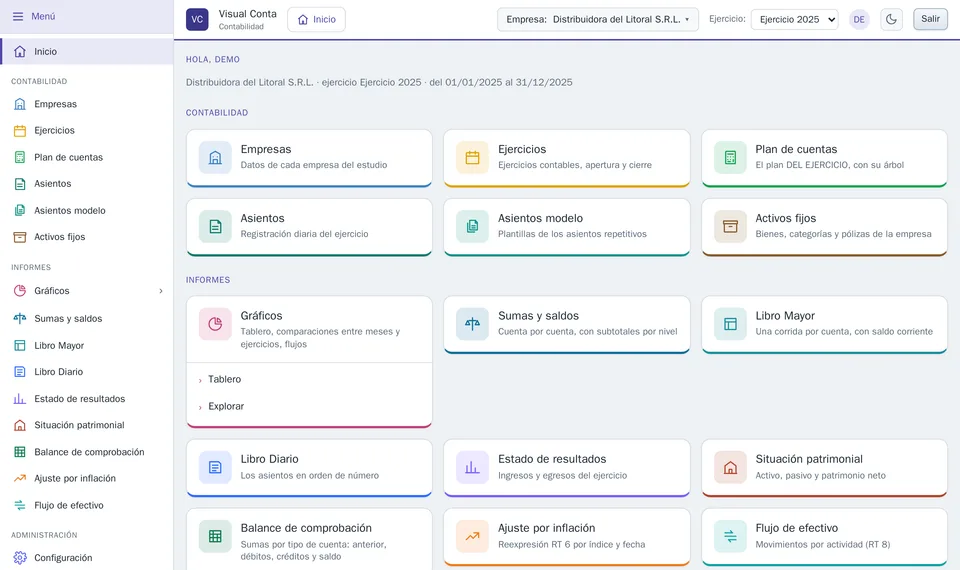Click Libro Mayor icon in sidebar
This screenshot has height=570, width=960.
click(20, 345)
